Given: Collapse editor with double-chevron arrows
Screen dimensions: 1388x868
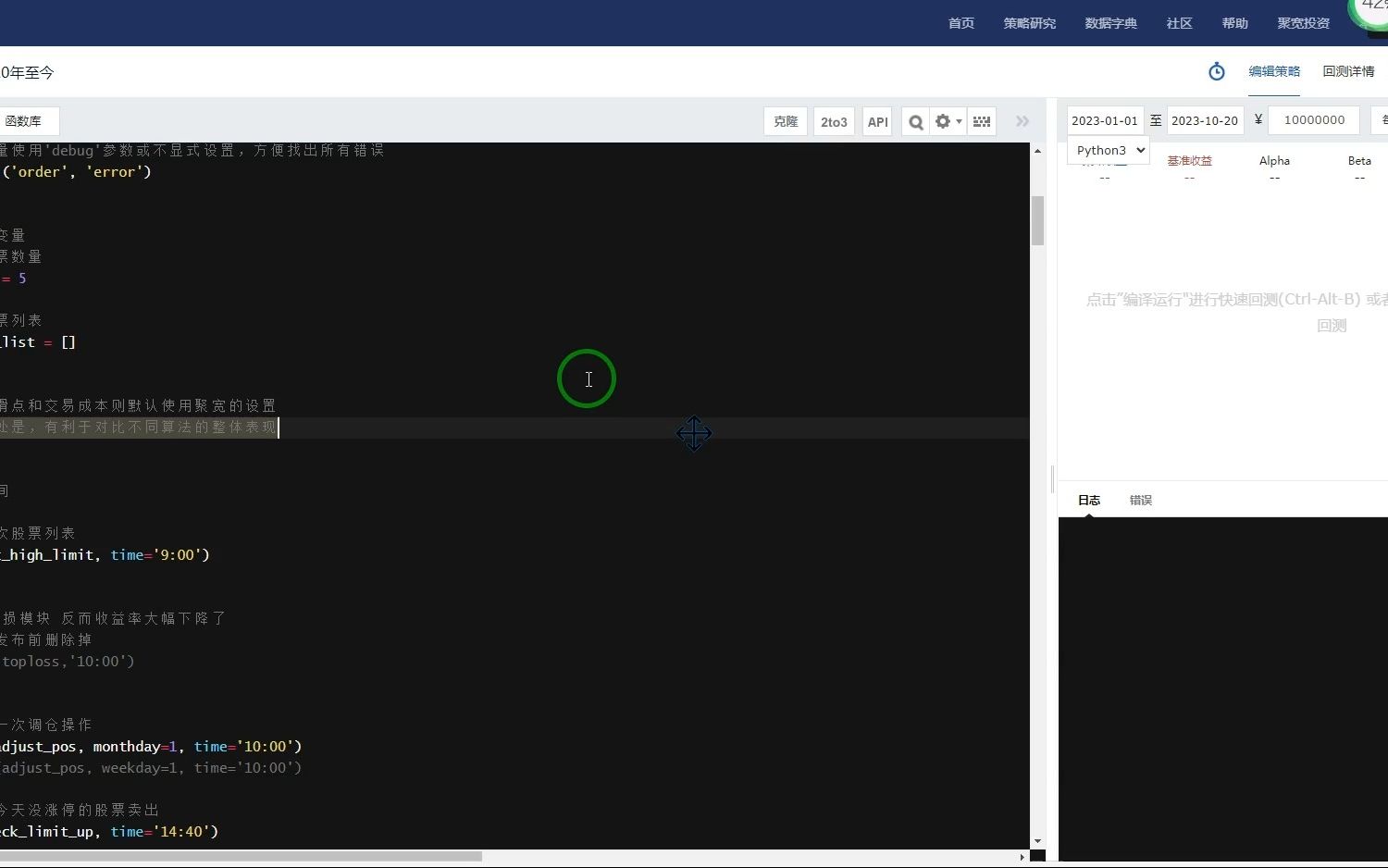Looking at the screenshot, I should tap(1022, 121).
